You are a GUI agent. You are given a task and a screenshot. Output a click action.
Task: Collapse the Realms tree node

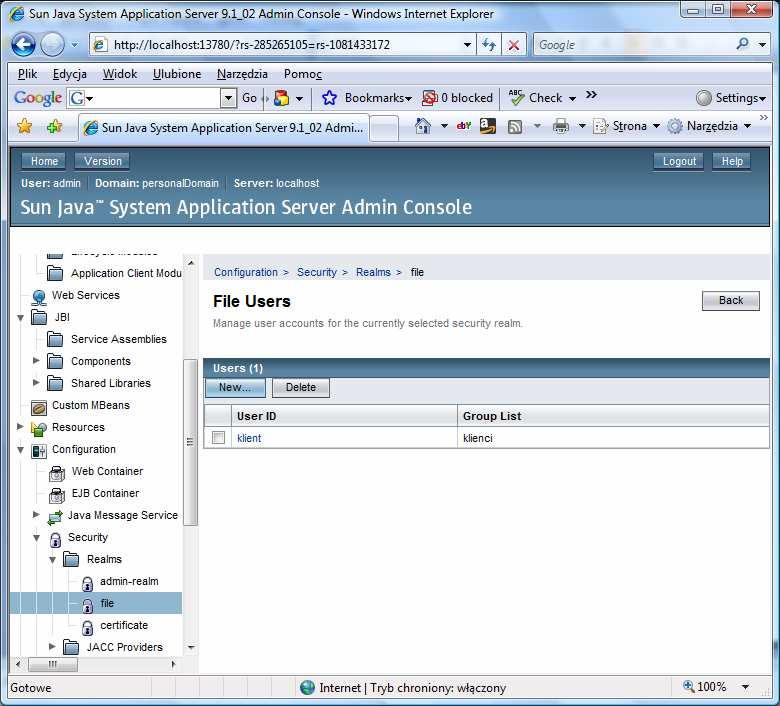52,560
